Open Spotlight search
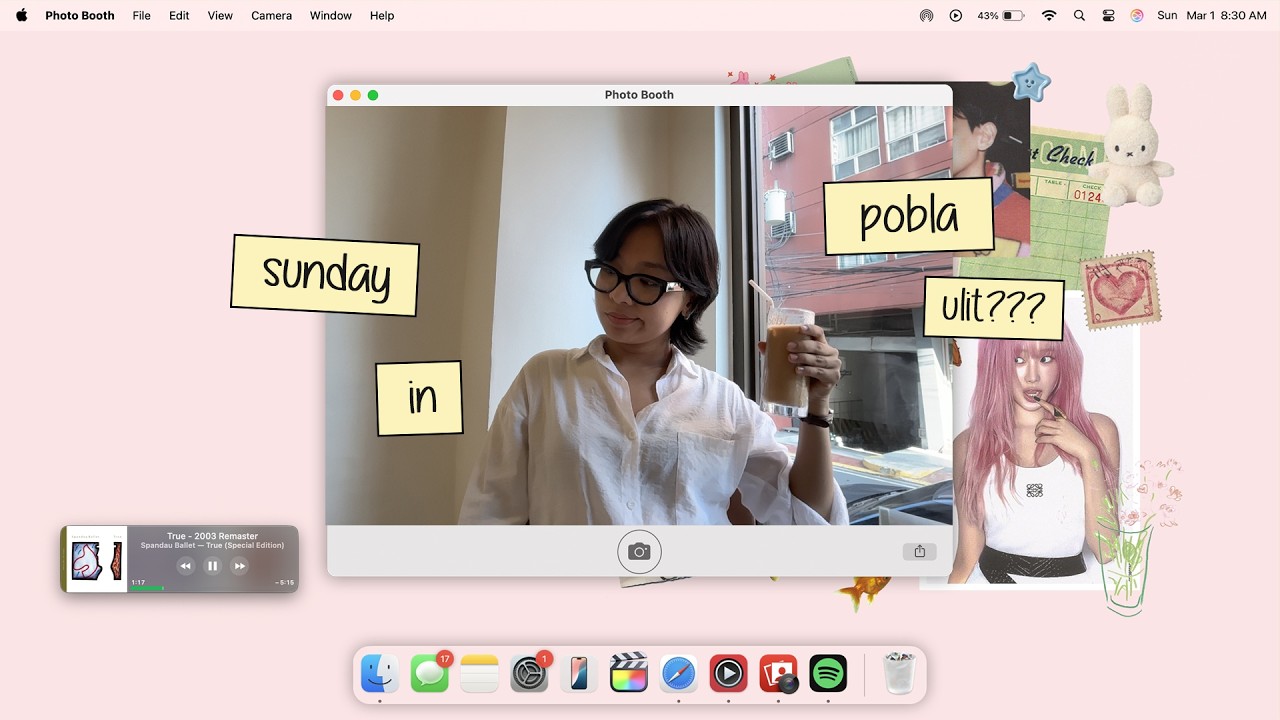 [x=1079, y=15]
